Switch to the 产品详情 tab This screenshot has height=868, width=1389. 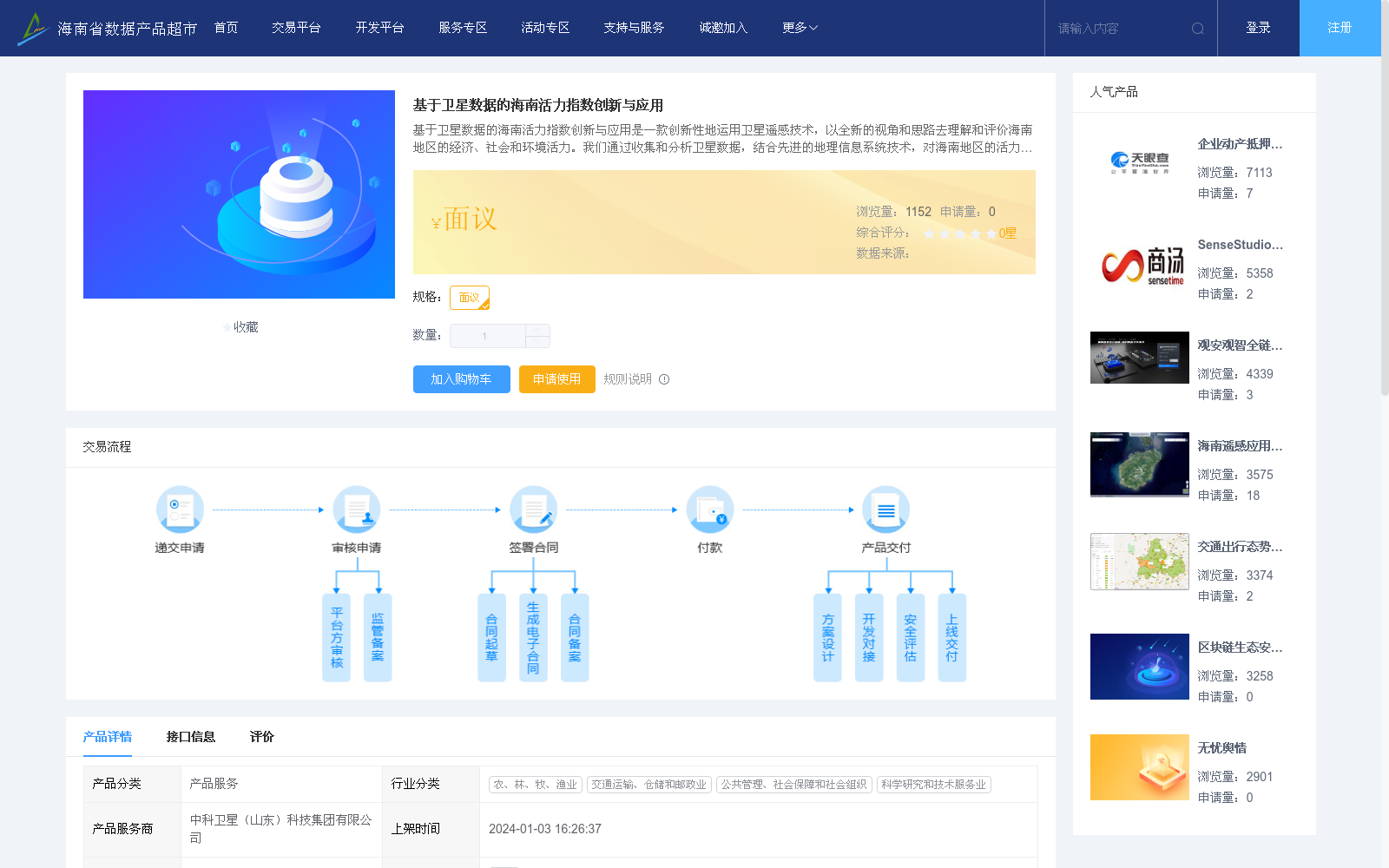[108, 737]
